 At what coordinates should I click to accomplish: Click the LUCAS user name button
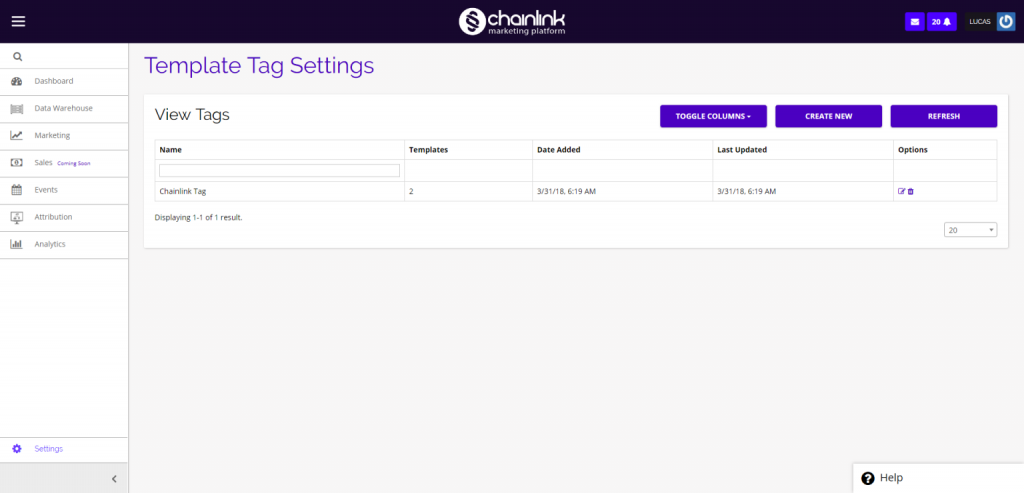(x=980, y=22)
